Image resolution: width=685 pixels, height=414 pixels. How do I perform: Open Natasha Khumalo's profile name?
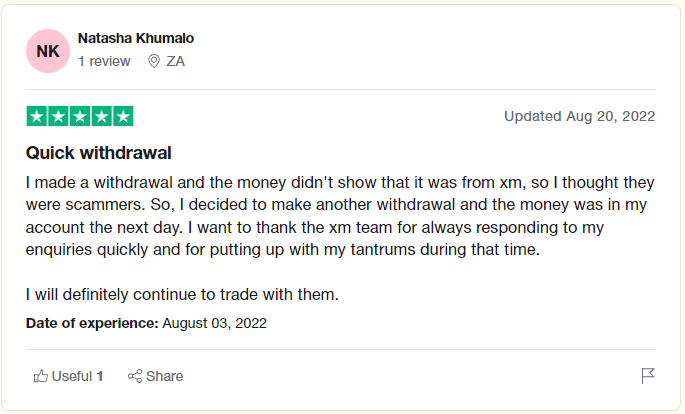(136, 38)
